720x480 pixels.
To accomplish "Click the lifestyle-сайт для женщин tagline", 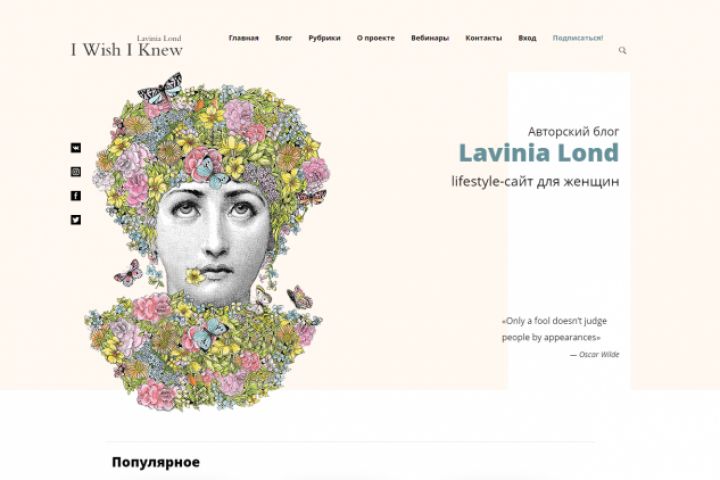I will (535, 181).
